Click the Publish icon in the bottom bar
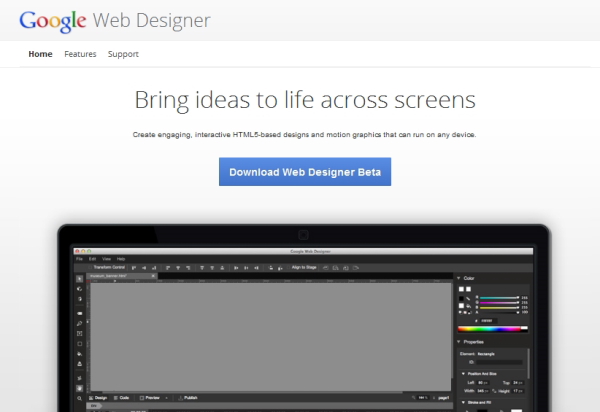 183,397
